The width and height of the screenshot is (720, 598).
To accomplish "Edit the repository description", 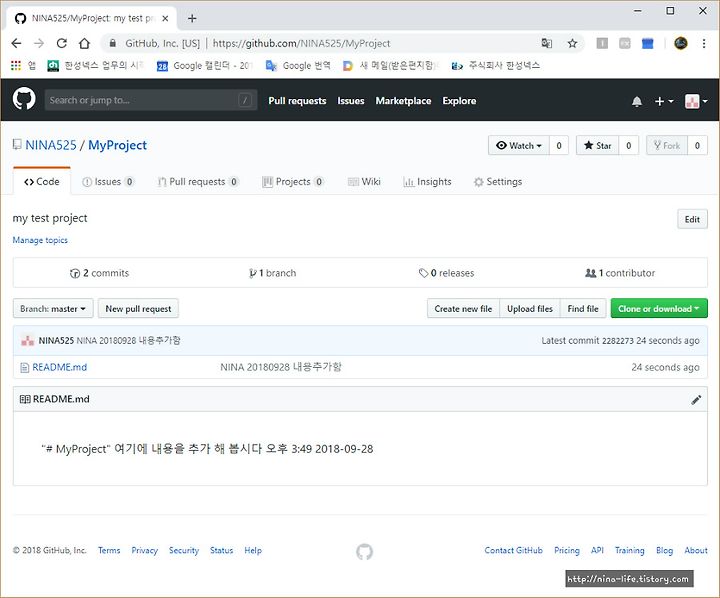I will coord(692,219).
